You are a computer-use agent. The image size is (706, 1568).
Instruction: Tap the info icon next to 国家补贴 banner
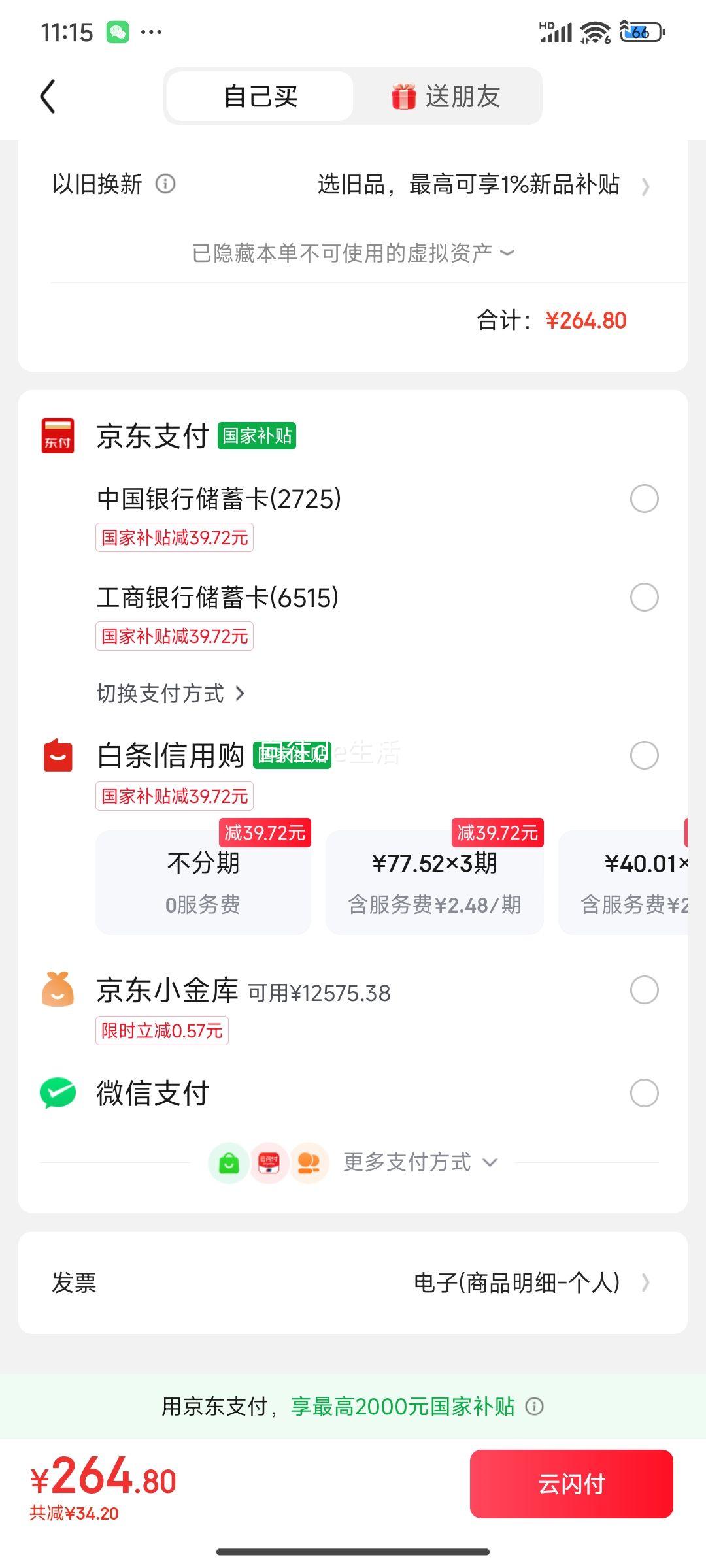(x=535, y=1406)
